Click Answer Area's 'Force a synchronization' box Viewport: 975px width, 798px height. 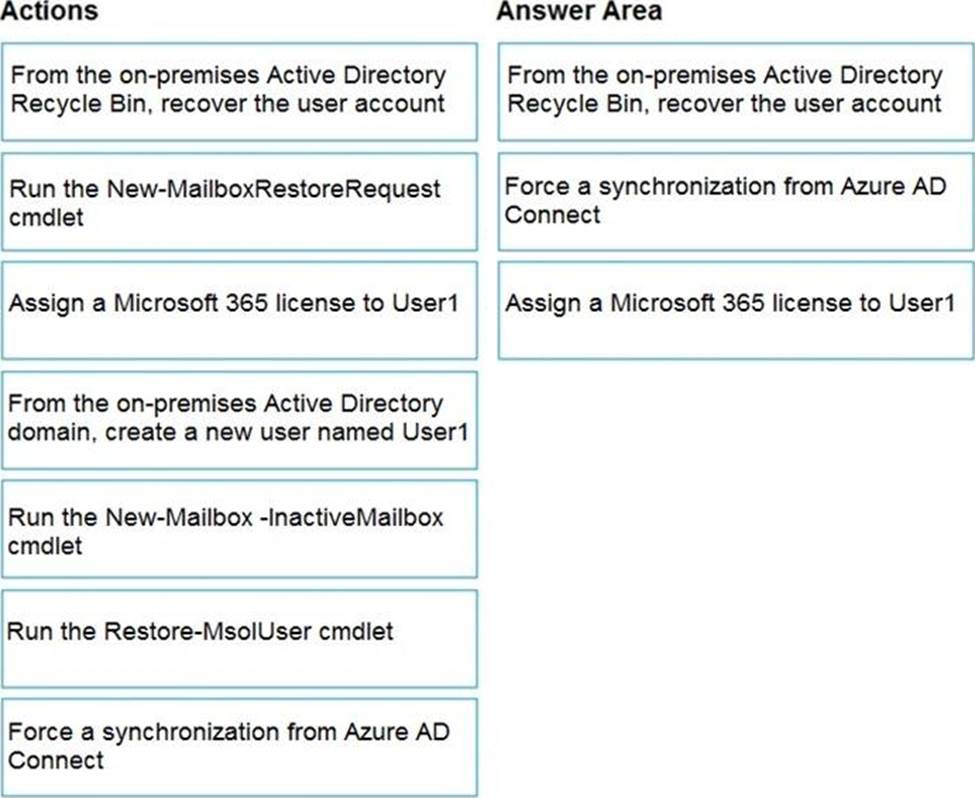coord(736,202)
